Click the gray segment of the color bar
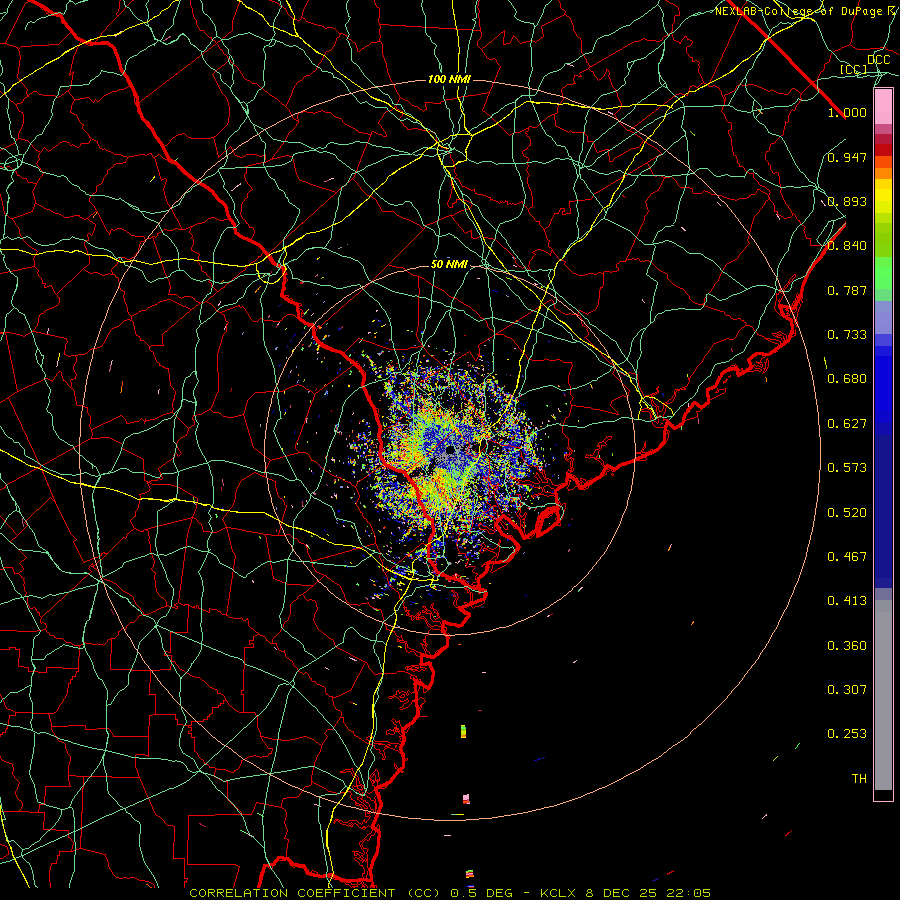The image size is (900, 900). click(x=883, y=695)
